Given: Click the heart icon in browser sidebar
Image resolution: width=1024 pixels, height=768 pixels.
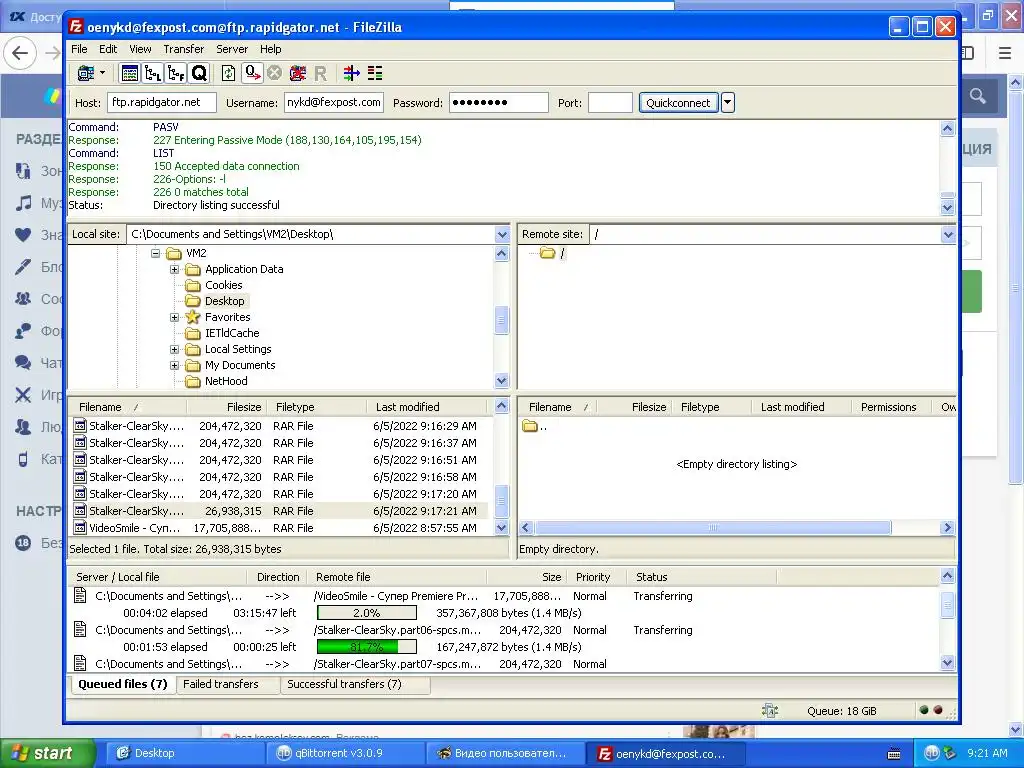Looking at the screenshot, I should pos(23,234).
